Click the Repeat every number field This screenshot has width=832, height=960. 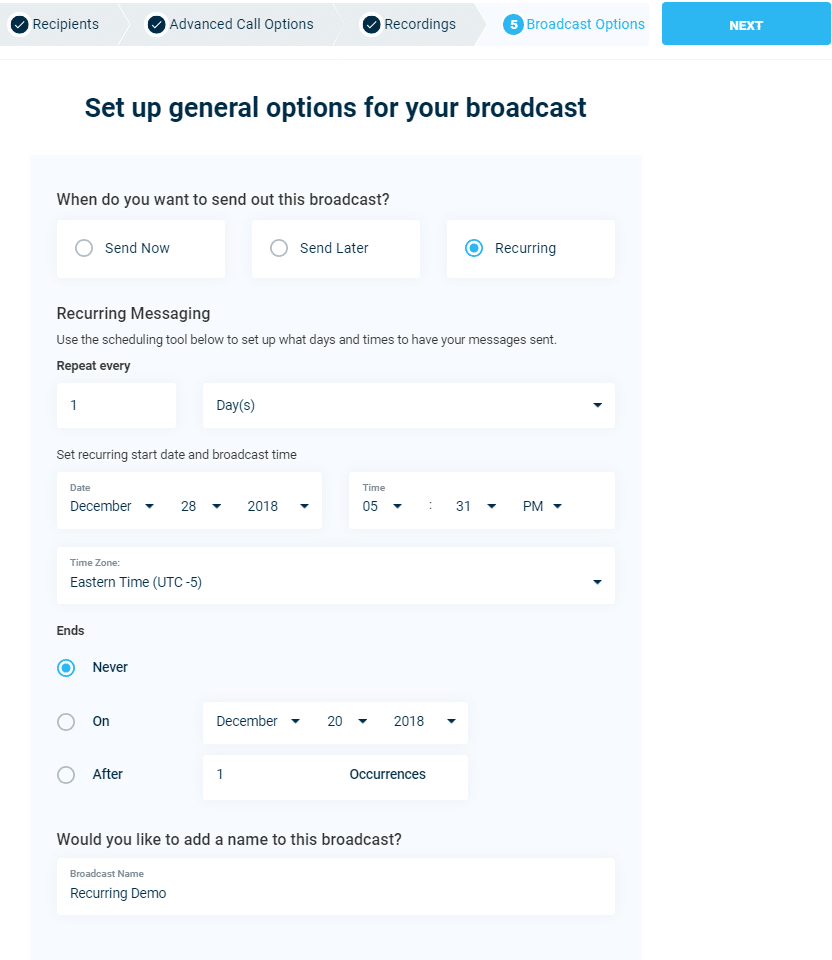[x=116, y=405]
